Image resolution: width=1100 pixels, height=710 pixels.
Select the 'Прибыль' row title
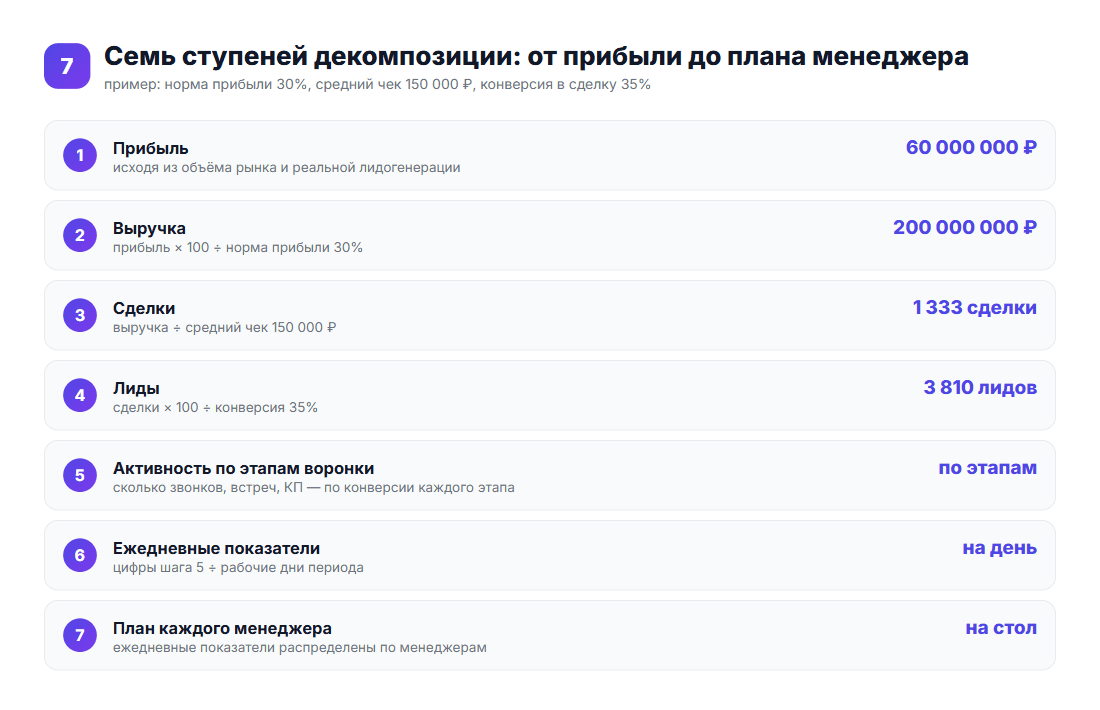point(151,149)
